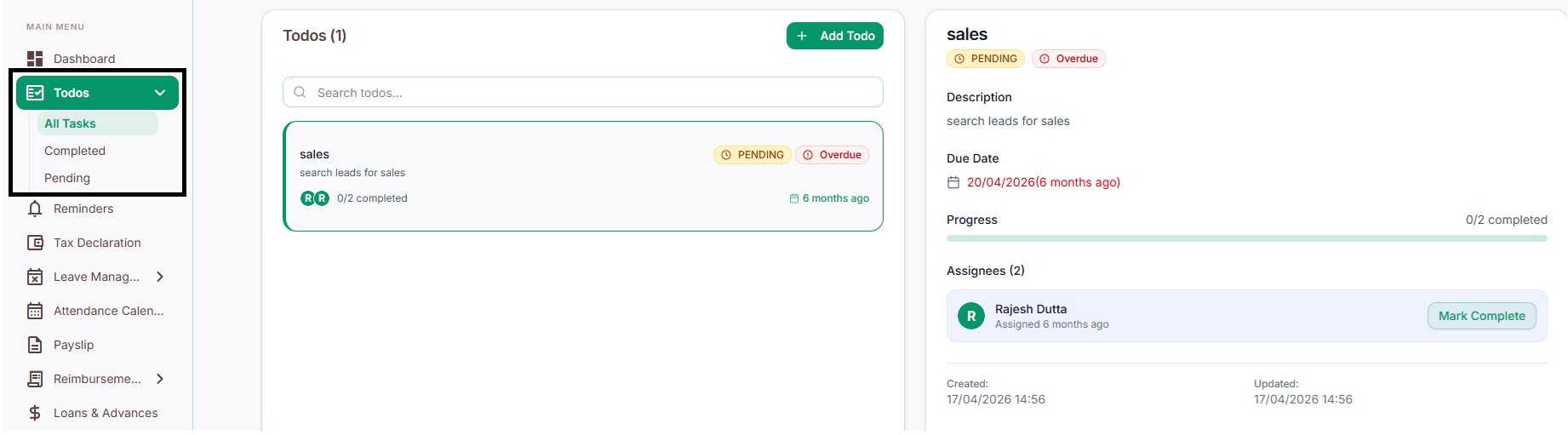
Task: Click the Reminders bell icon
Action: pyautogui.click(x=35, y=209)
